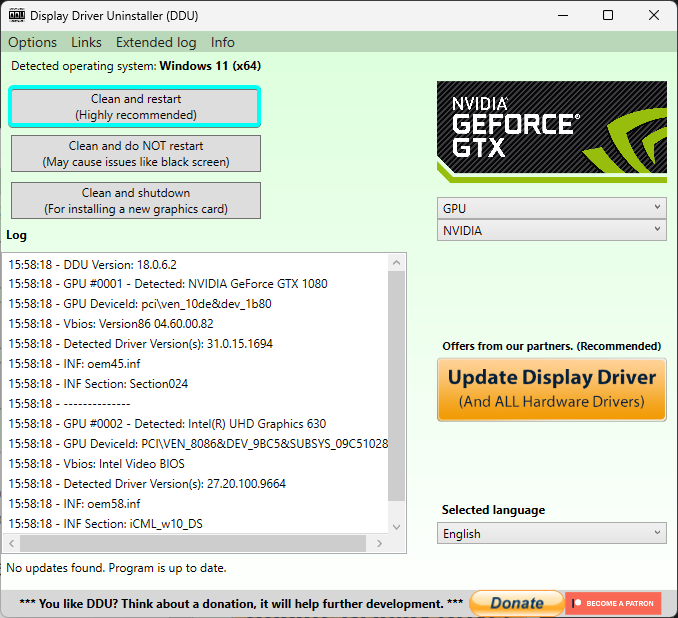The height and width of the screenshot is (618, 678).
Task: Open the Info menu
Action: [x=223, y=42]
